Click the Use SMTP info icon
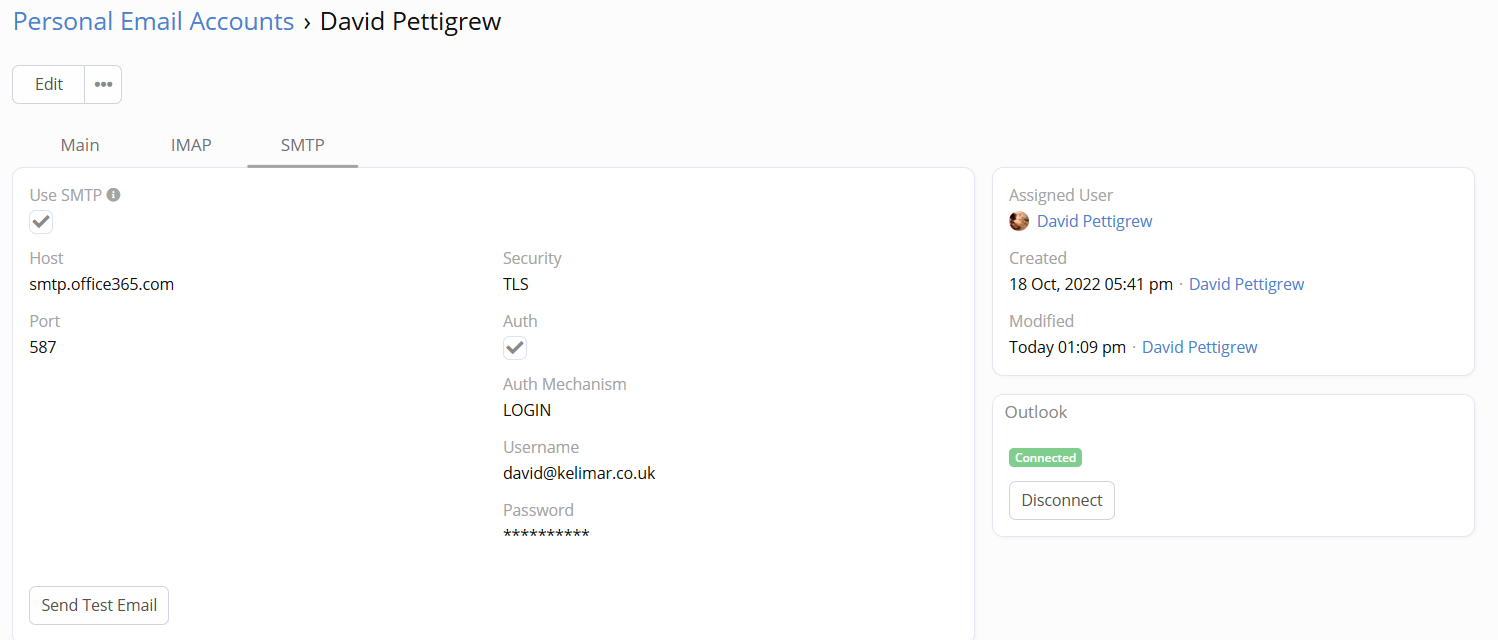1498x640 pixels. (x=114, y=195)
